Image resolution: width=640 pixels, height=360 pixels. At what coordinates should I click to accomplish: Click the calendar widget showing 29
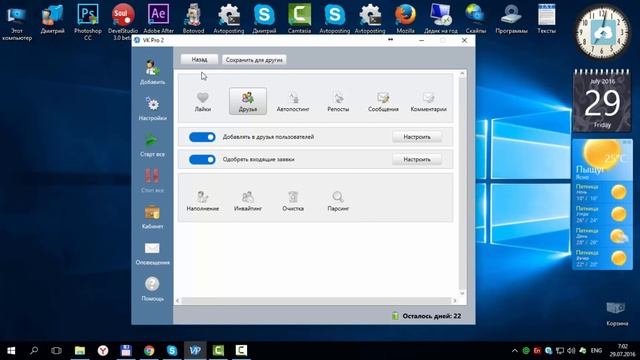click(x=602, y=101)
